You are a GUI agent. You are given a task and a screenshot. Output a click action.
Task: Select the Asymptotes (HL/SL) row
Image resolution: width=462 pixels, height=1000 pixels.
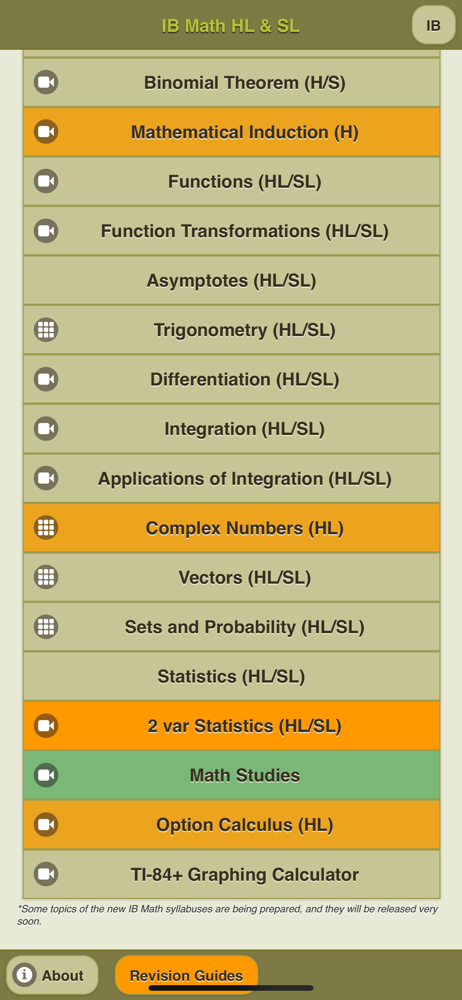tap(232, 281)
